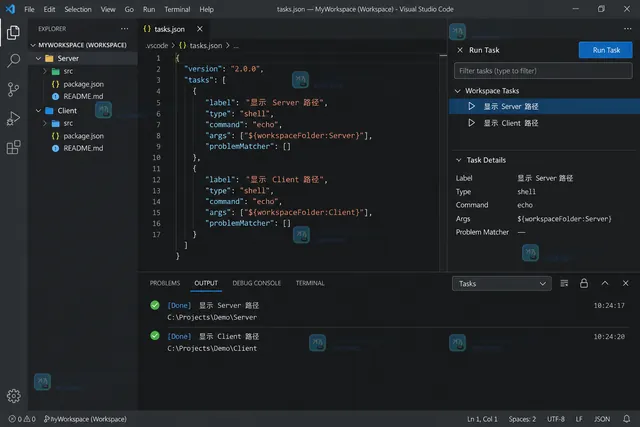Viewport: 640px width, 427px height.
Task: Run the 显示 Client 路径 task play icon
Action: (471, 122)
